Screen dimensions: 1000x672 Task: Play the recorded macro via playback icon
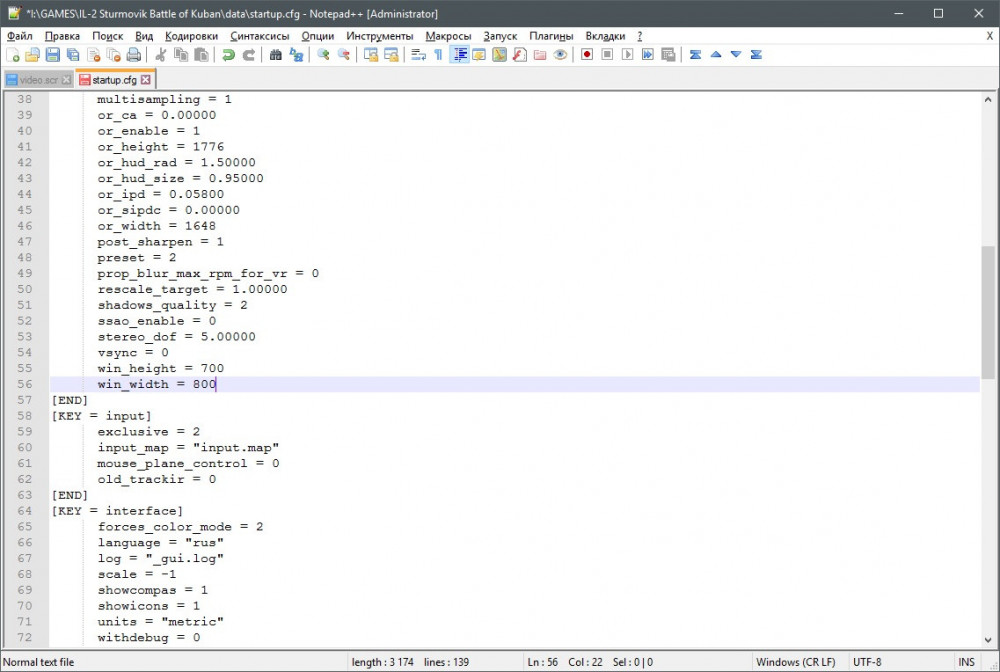(628, 55)
